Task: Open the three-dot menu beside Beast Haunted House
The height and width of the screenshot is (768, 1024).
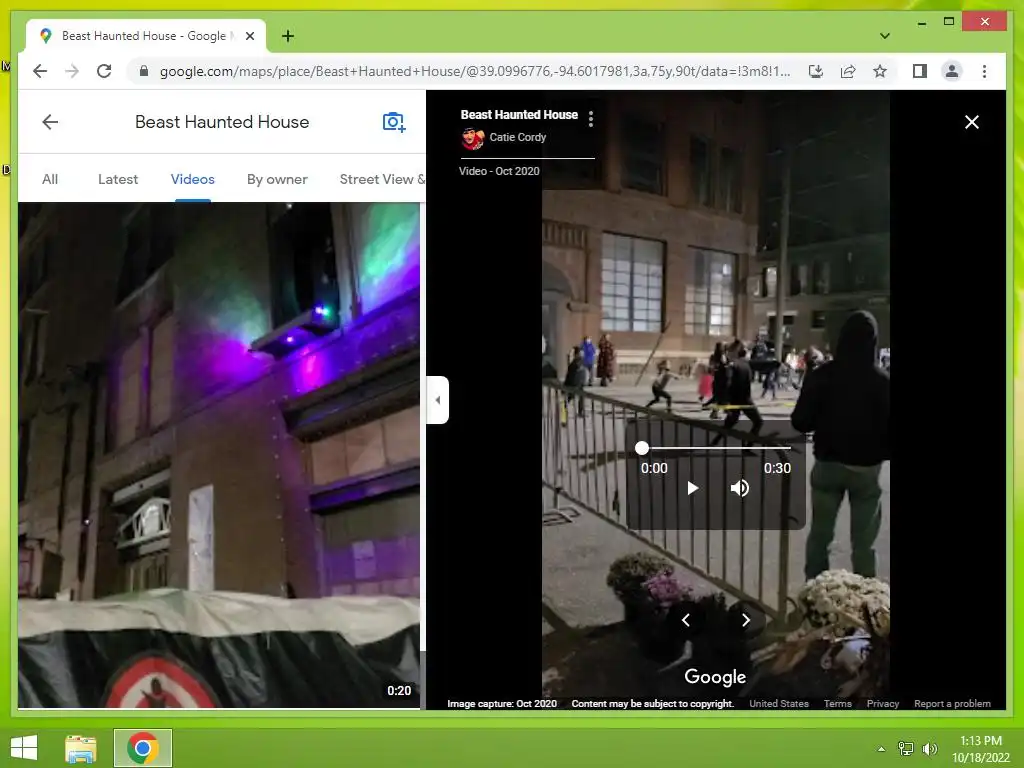Action: 591,118
